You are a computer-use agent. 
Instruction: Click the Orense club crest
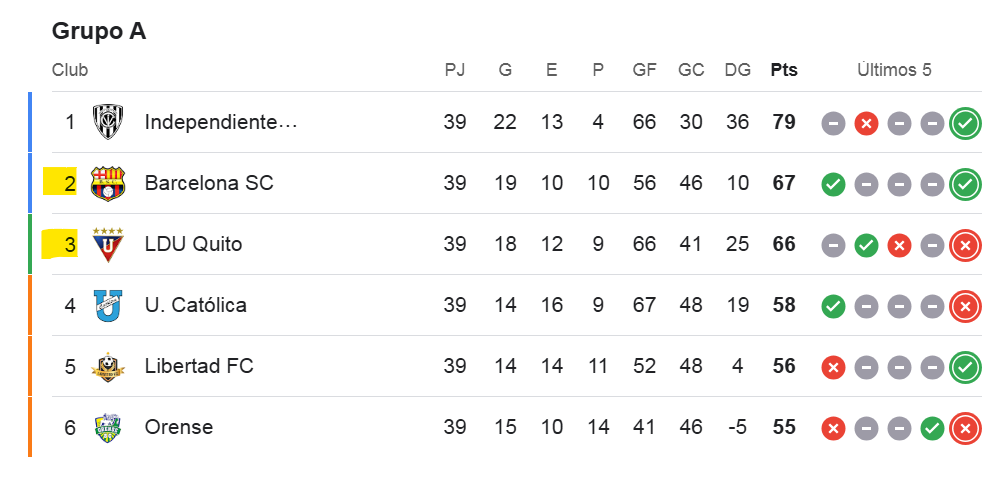(x=107, y=428)
